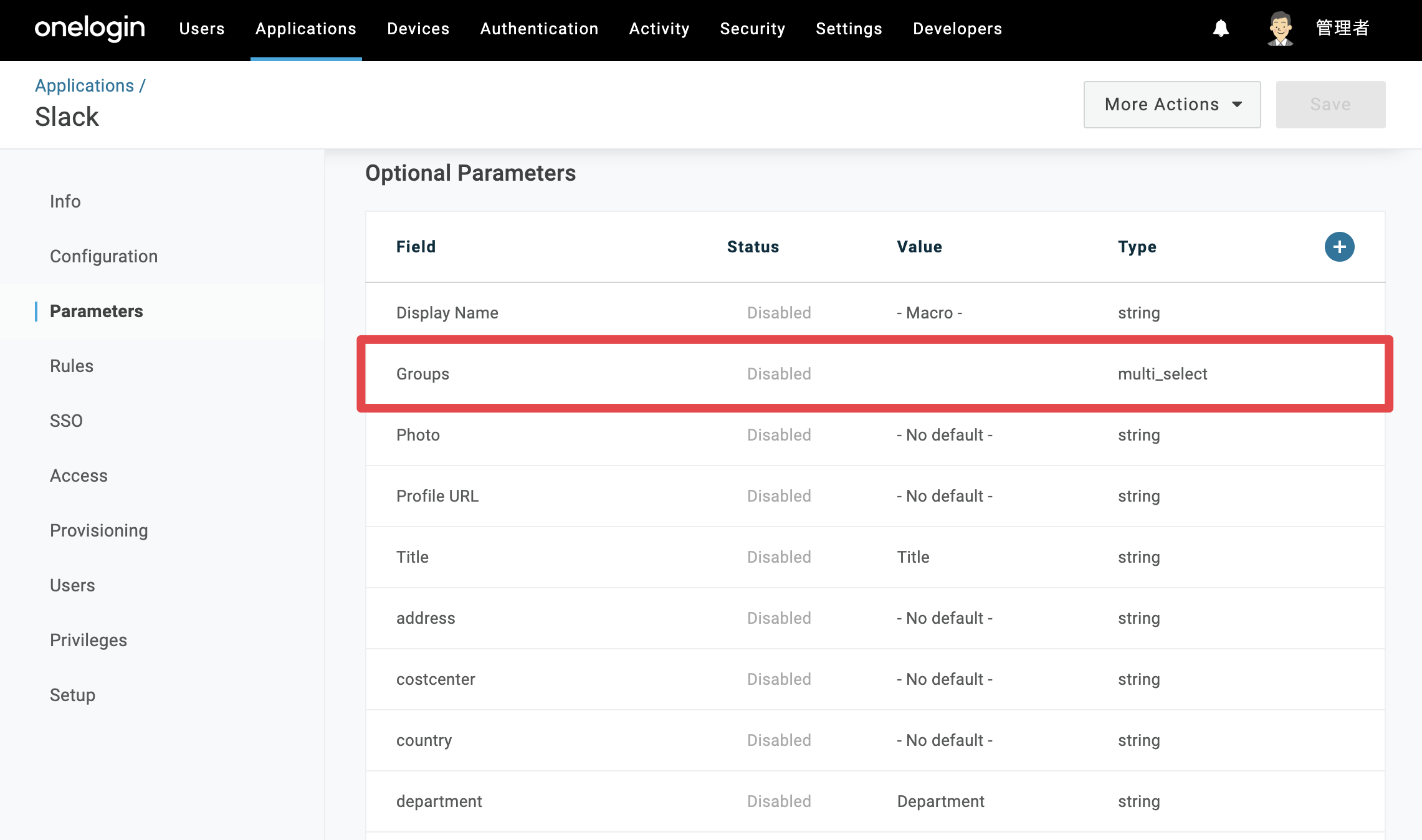Switch to the Configuration tab
The image size is (1422, 840).
103,256
